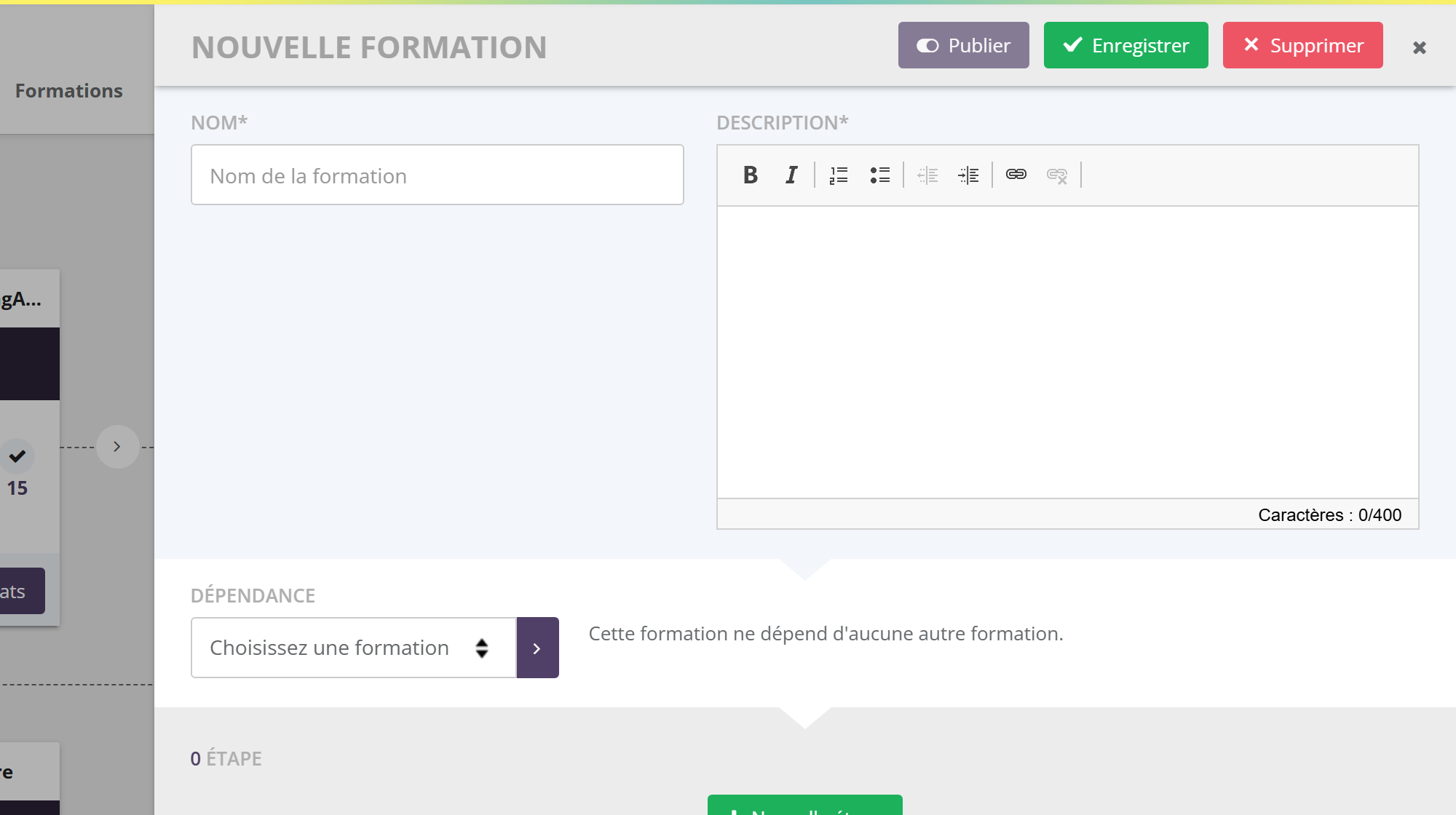Image resolution: width=1456 pixels, height=815 pixels.
Task: Open the Formations section in sidebar
Action: click(x=69, y=90)
